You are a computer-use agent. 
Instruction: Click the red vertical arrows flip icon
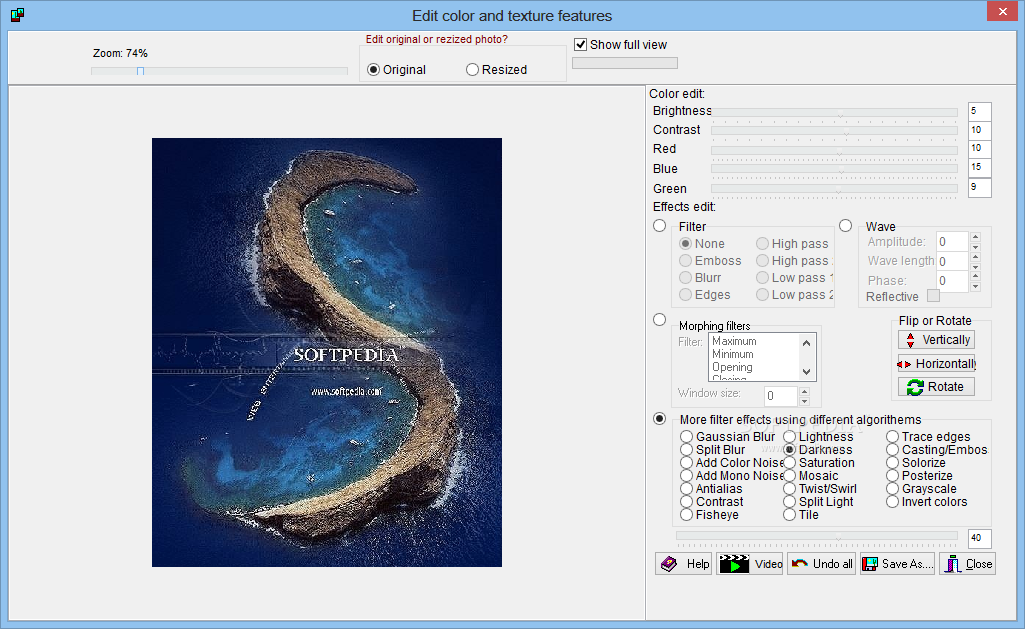911,340
